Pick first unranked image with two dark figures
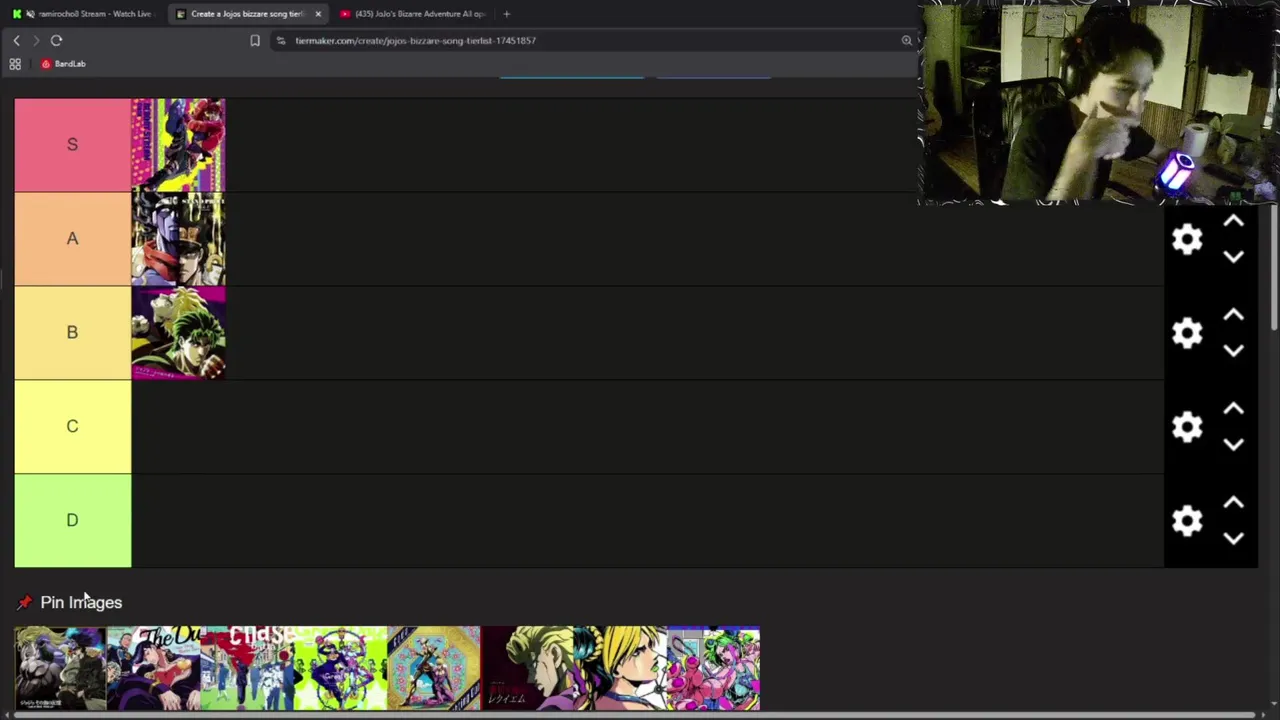Screen dimensions: 1280x720 point(60,668)
